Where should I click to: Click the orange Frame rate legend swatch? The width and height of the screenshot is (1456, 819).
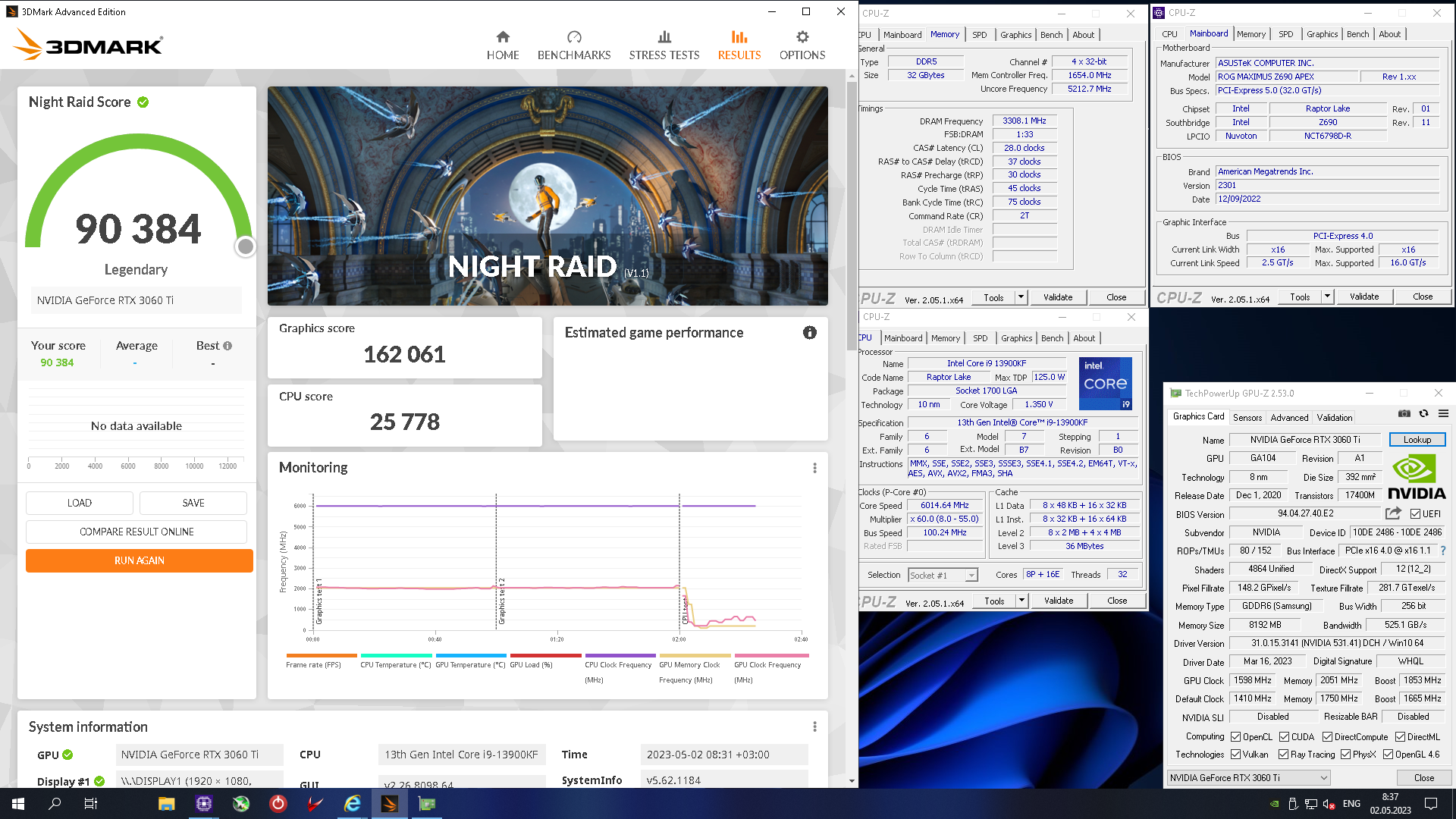pyautogui.click(x=322, y=655)
